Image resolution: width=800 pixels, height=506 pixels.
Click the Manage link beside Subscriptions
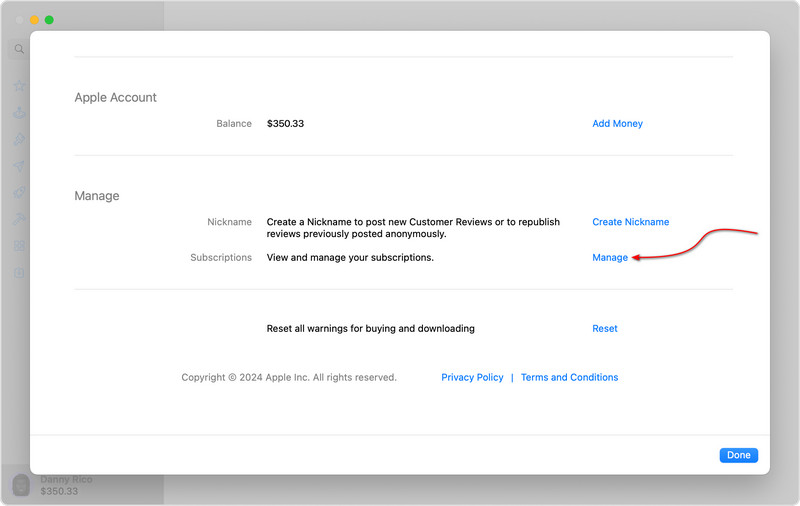pos(610,258)
